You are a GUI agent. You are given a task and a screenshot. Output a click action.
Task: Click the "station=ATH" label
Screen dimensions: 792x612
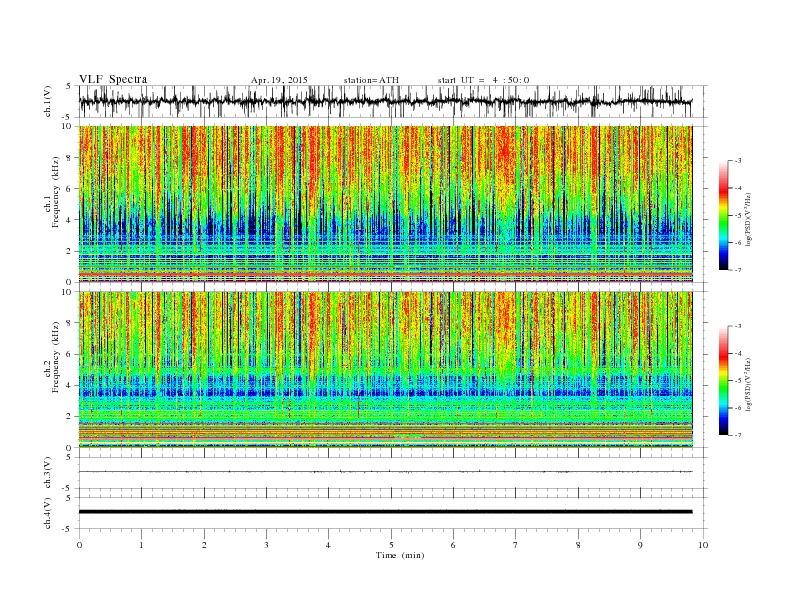pyautogui.click(x=371, y=80)
